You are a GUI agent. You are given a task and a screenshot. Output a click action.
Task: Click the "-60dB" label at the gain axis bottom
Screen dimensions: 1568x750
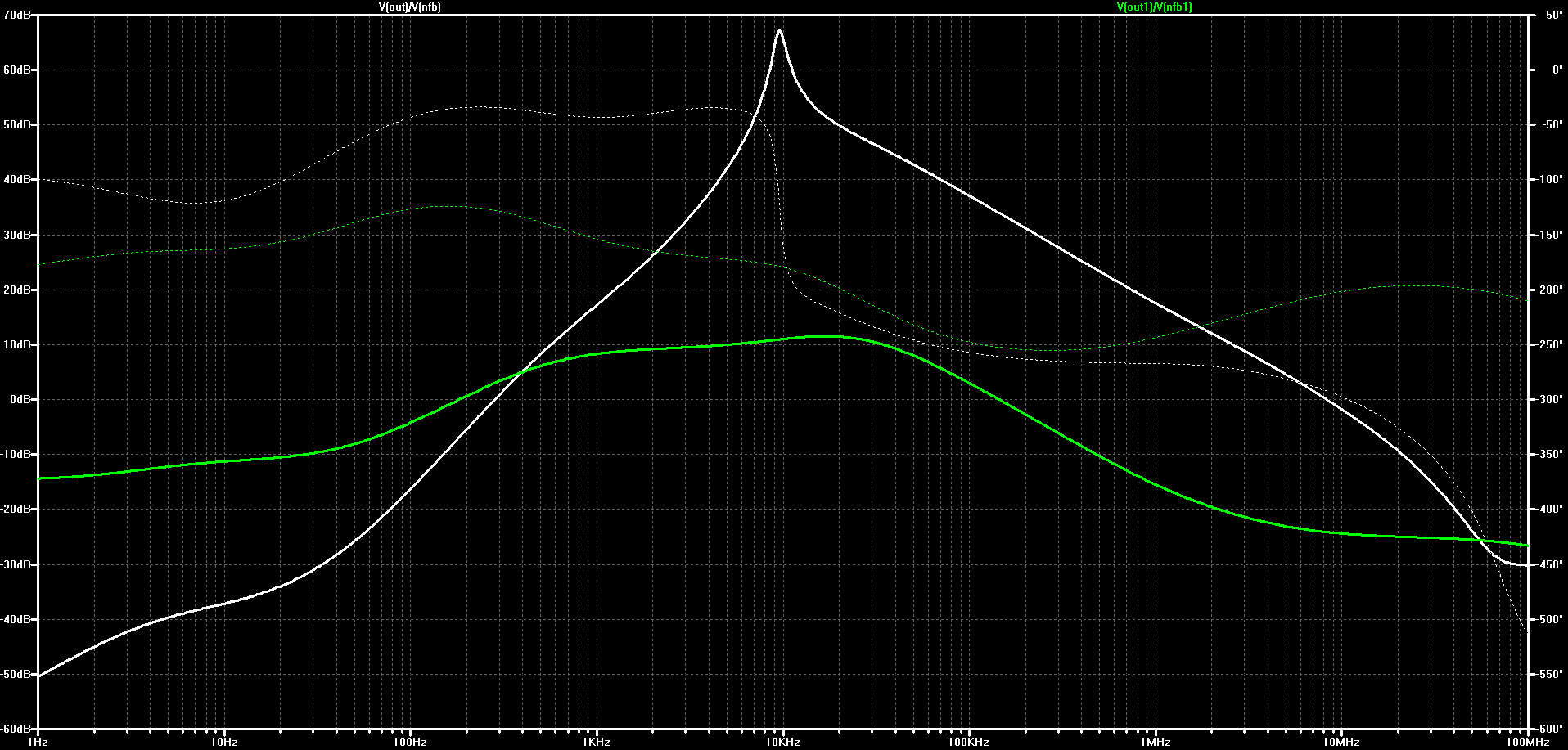pyautogui.click(x=16, y=729)
